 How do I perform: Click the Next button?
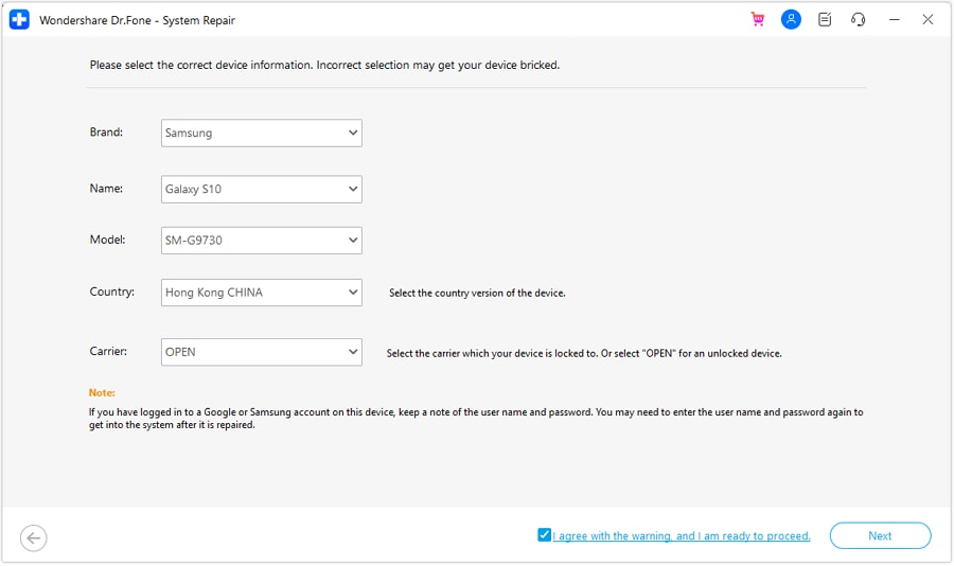(880, 536)
